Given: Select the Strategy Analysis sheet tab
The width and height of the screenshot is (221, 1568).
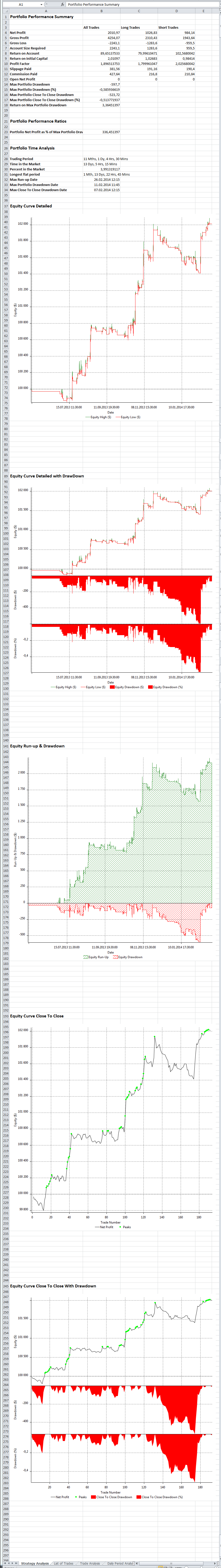Looking at the screenshot, I should (35, 1563).
